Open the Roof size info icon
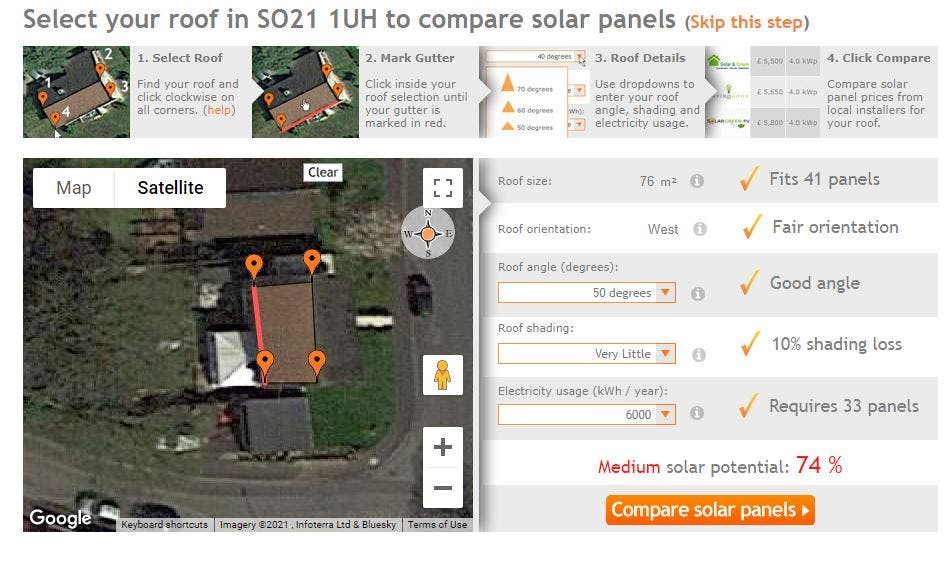Screen dimensions: 949x571 pos(697,180)
